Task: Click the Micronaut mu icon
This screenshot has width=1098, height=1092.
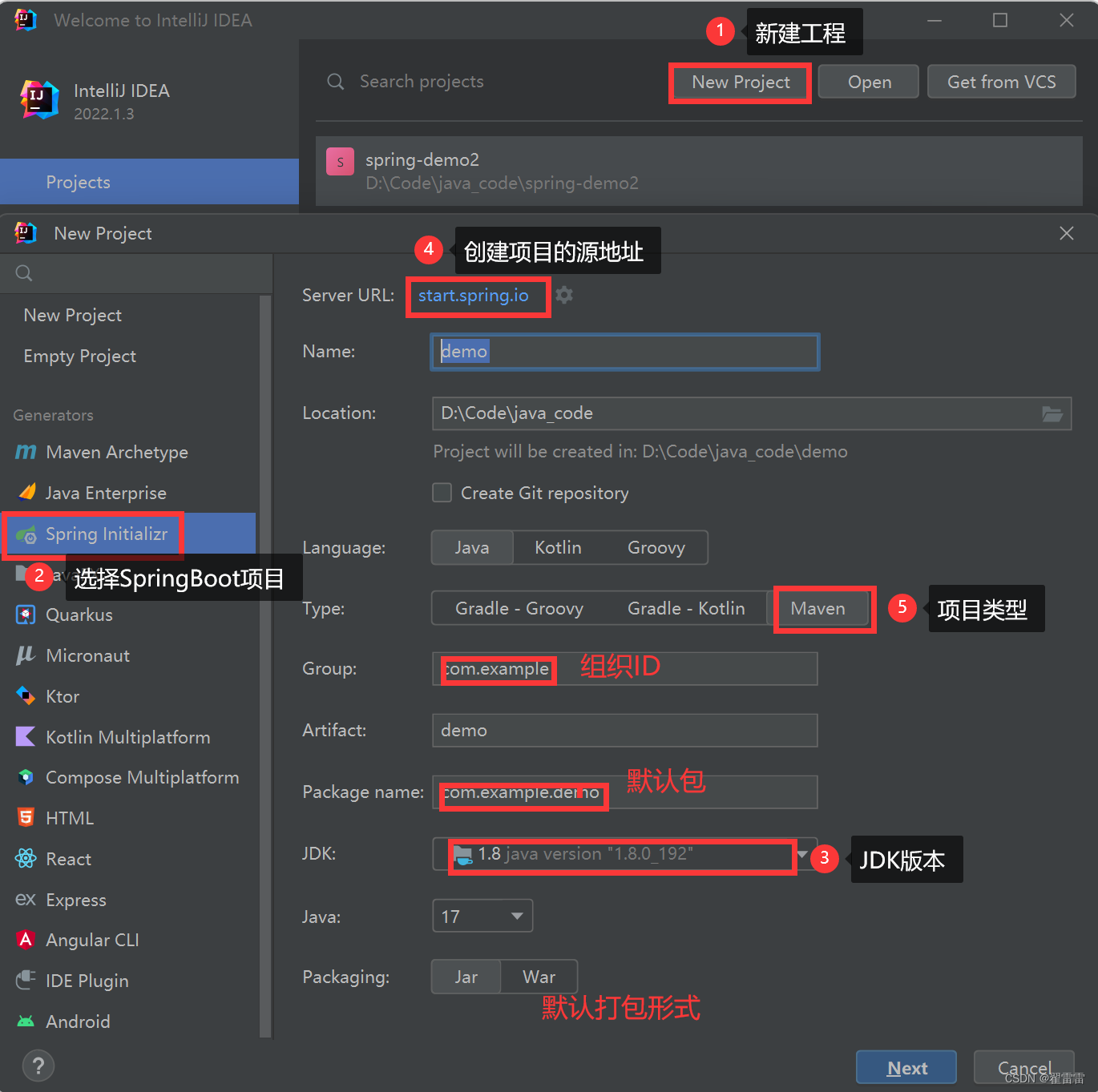Action: coord(26,655)
